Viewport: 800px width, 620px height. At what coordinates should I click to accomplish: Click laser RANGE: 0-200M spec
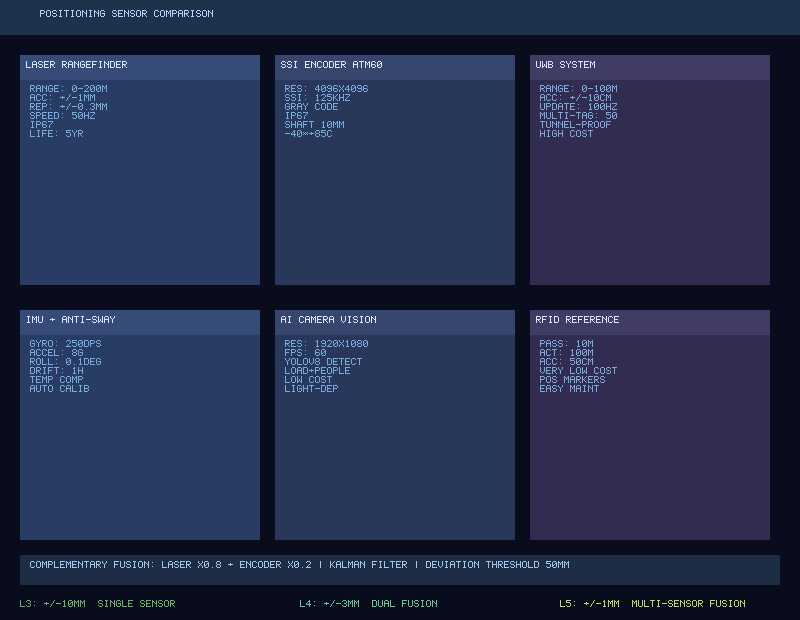(x=68, y=89)
